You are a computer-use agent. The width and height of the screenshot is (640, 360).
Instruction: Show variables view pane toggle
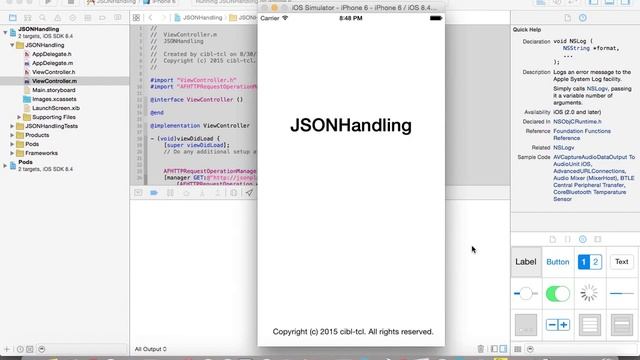494,349
